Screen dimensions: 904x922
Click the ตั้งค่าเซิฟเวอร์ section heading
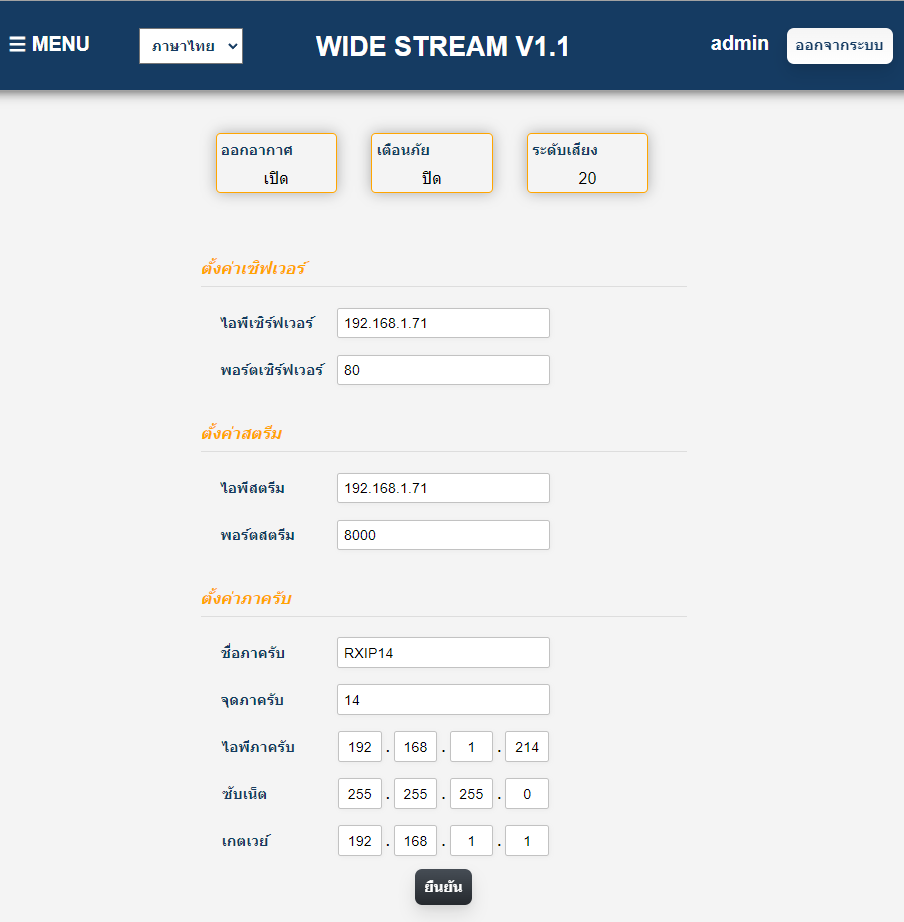point(255,268)
